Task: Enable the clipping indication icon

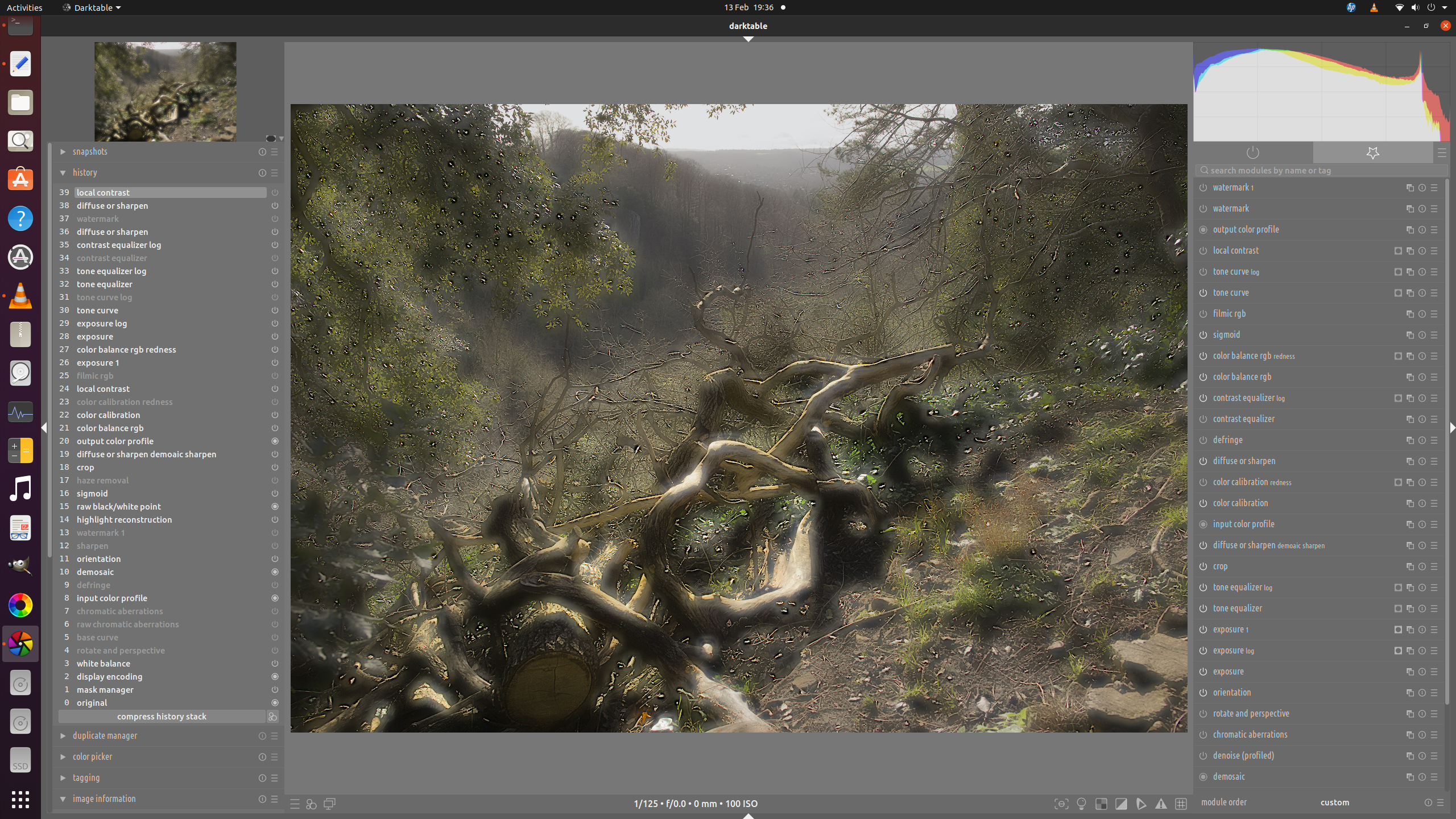Action: click(x=1121, y=804)
